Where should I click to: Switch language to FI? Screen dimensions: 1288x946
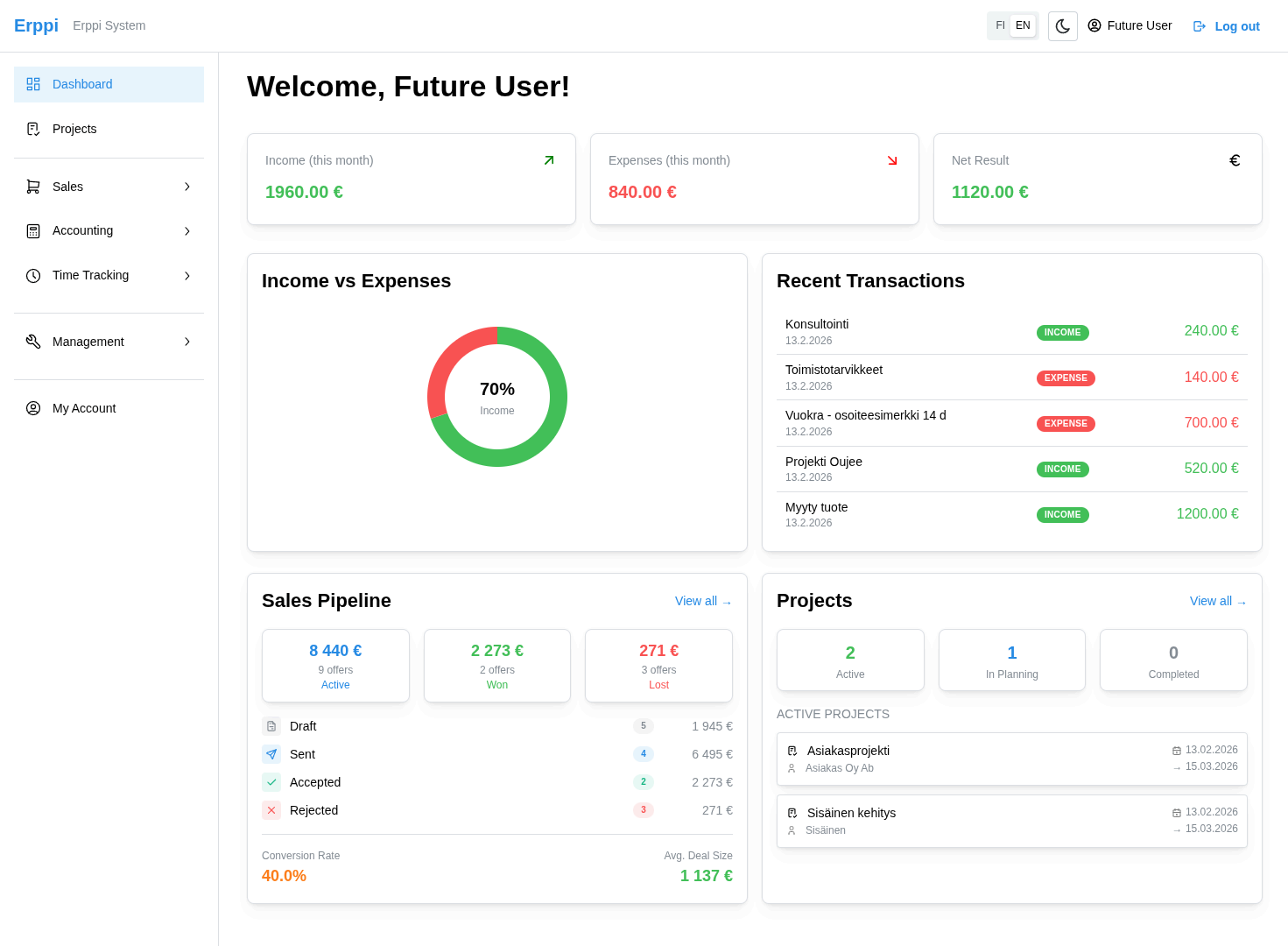1000,25
